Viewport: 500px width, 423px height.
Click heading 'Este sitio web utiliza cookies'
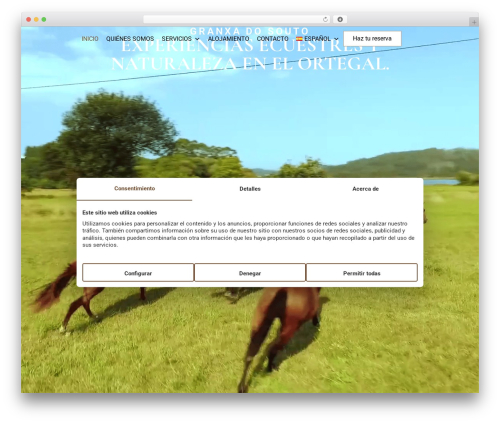pos(120,213)
